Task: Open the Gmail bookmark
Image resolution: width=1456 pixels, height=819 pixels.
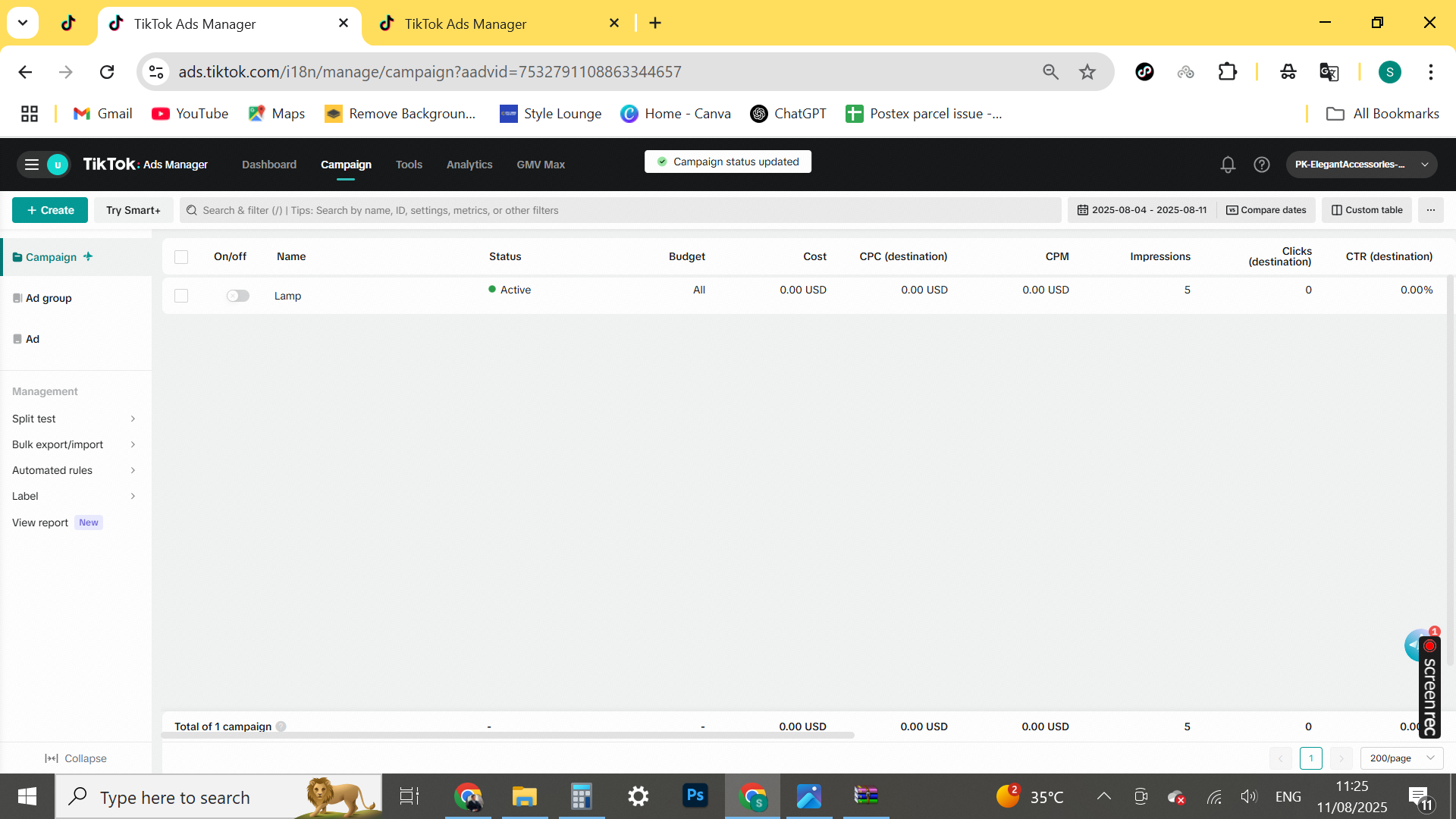Action: (102, 114)
